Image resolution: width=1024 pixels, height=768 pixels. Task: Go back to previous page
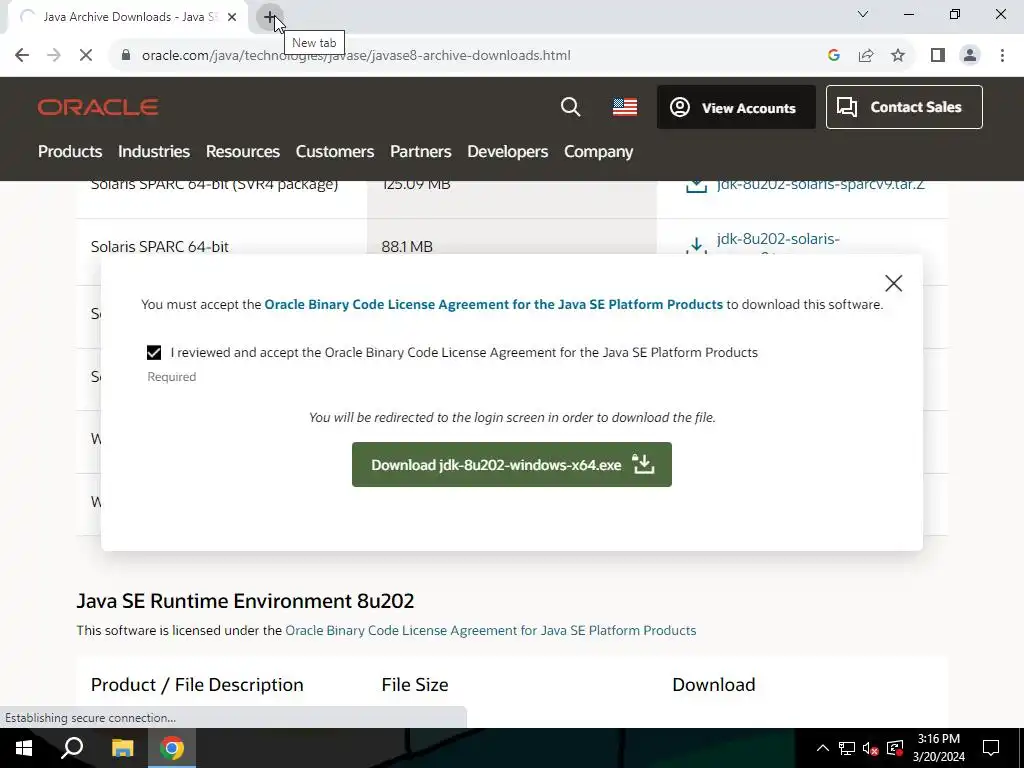22,56
